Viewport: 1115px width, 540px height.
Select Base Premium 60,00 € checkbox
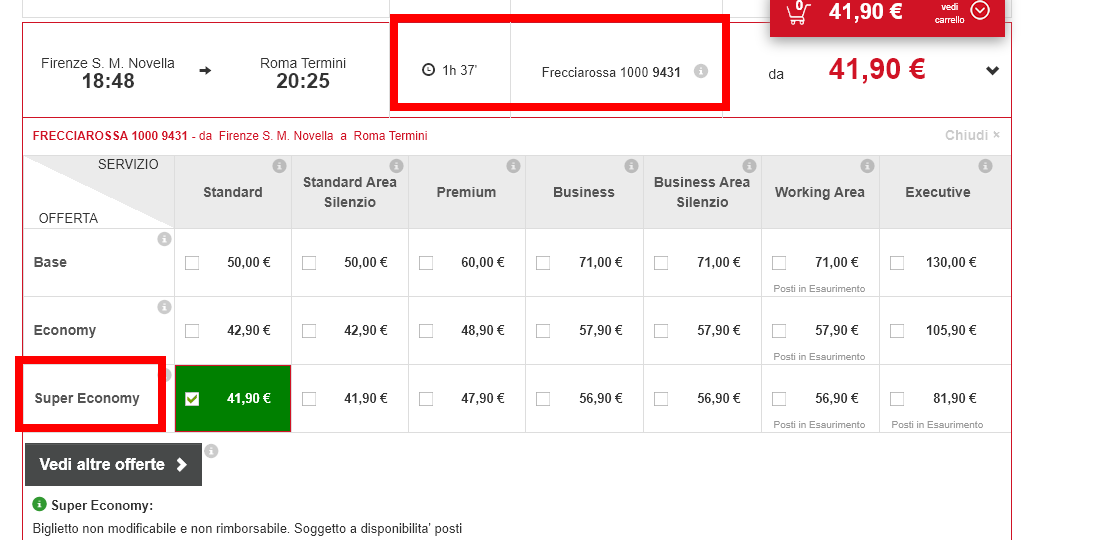pos(426,263)
